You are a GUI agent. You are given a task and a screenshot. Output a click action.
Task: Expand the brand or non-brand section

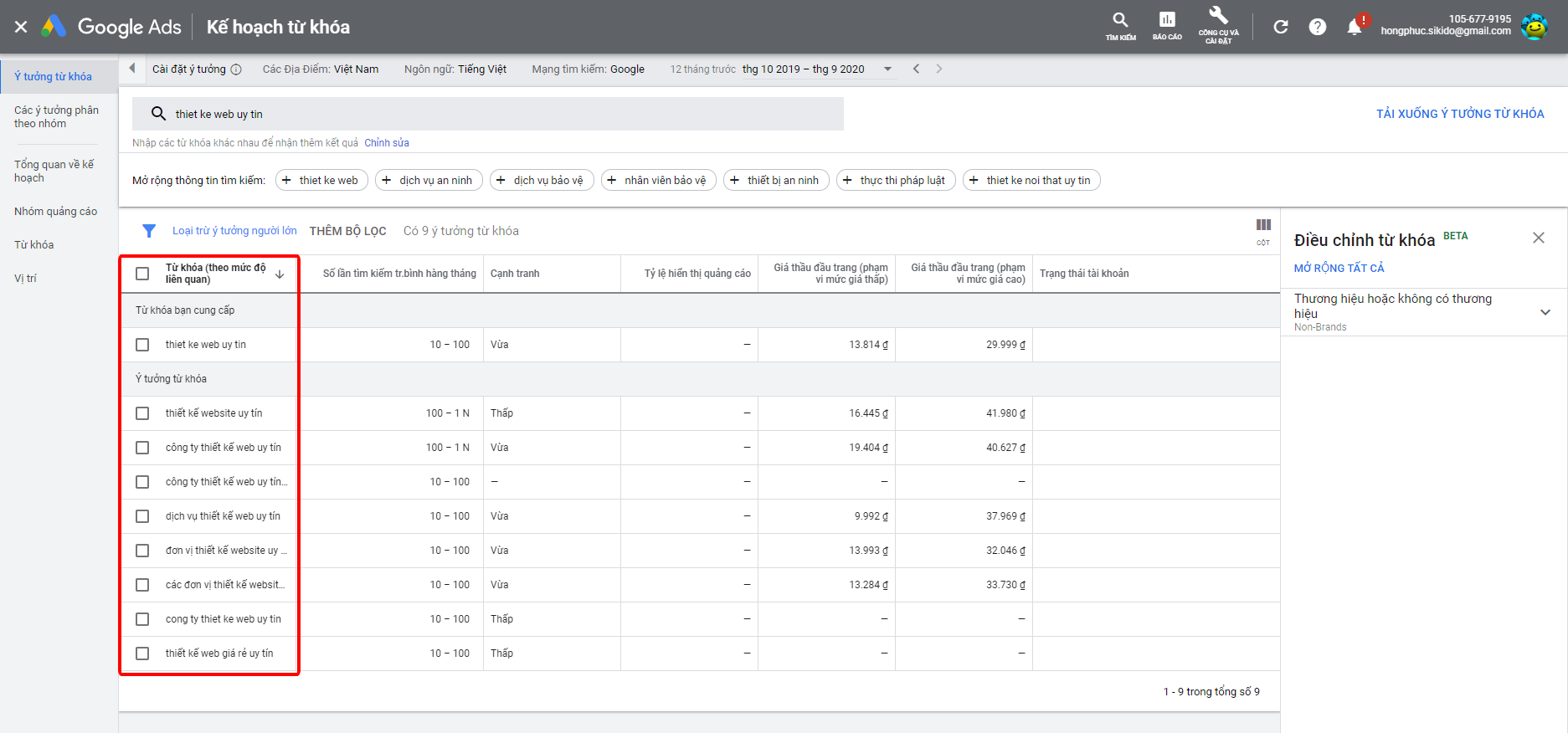click(1545, 312)
